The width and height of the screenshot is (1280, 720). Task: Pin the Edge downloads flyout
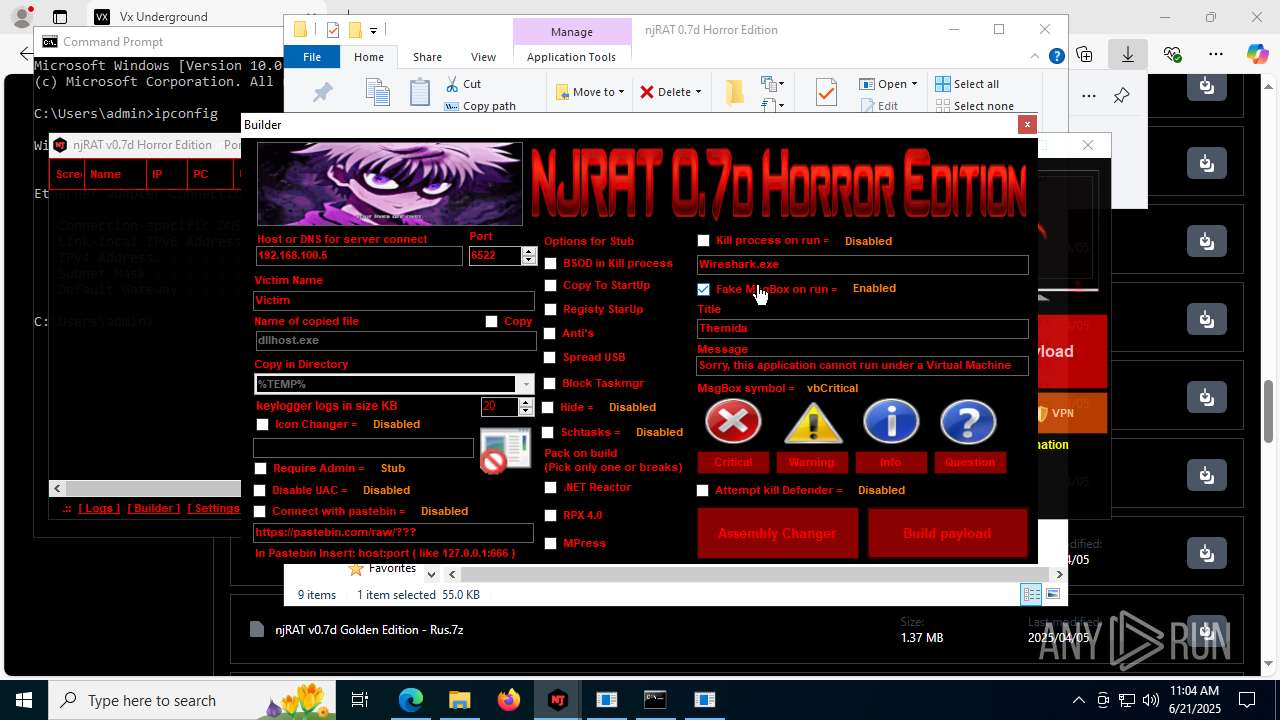tap(1121, 96)
